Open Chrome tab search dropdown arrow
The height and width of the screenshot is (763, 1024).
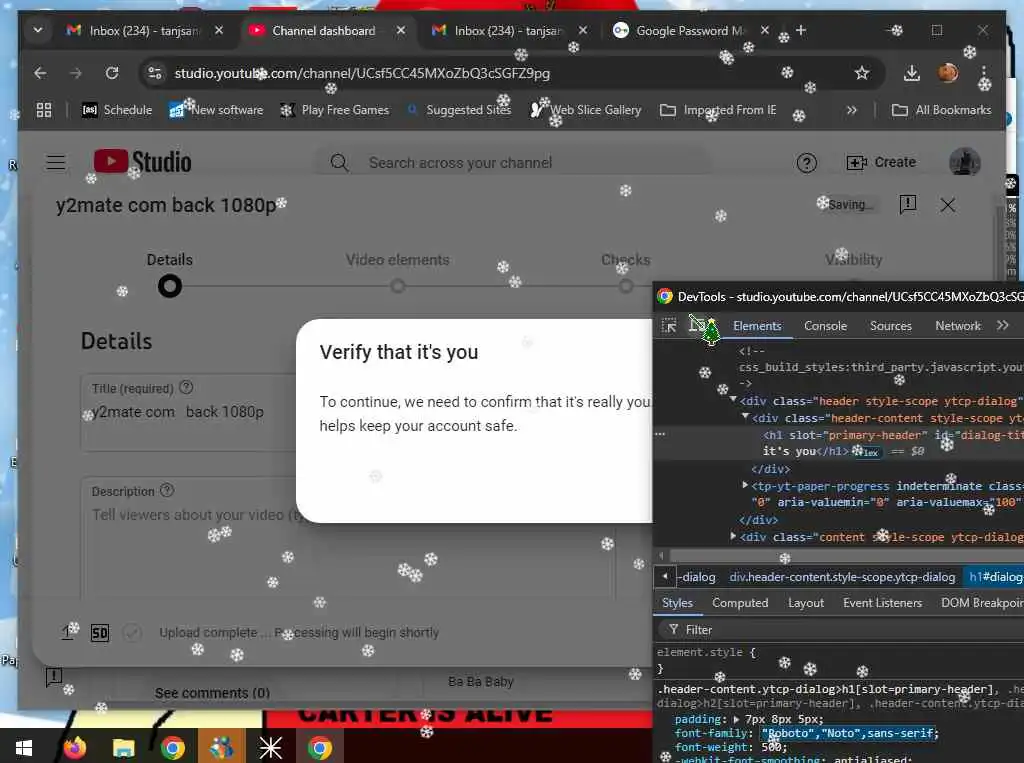[38, 30]
